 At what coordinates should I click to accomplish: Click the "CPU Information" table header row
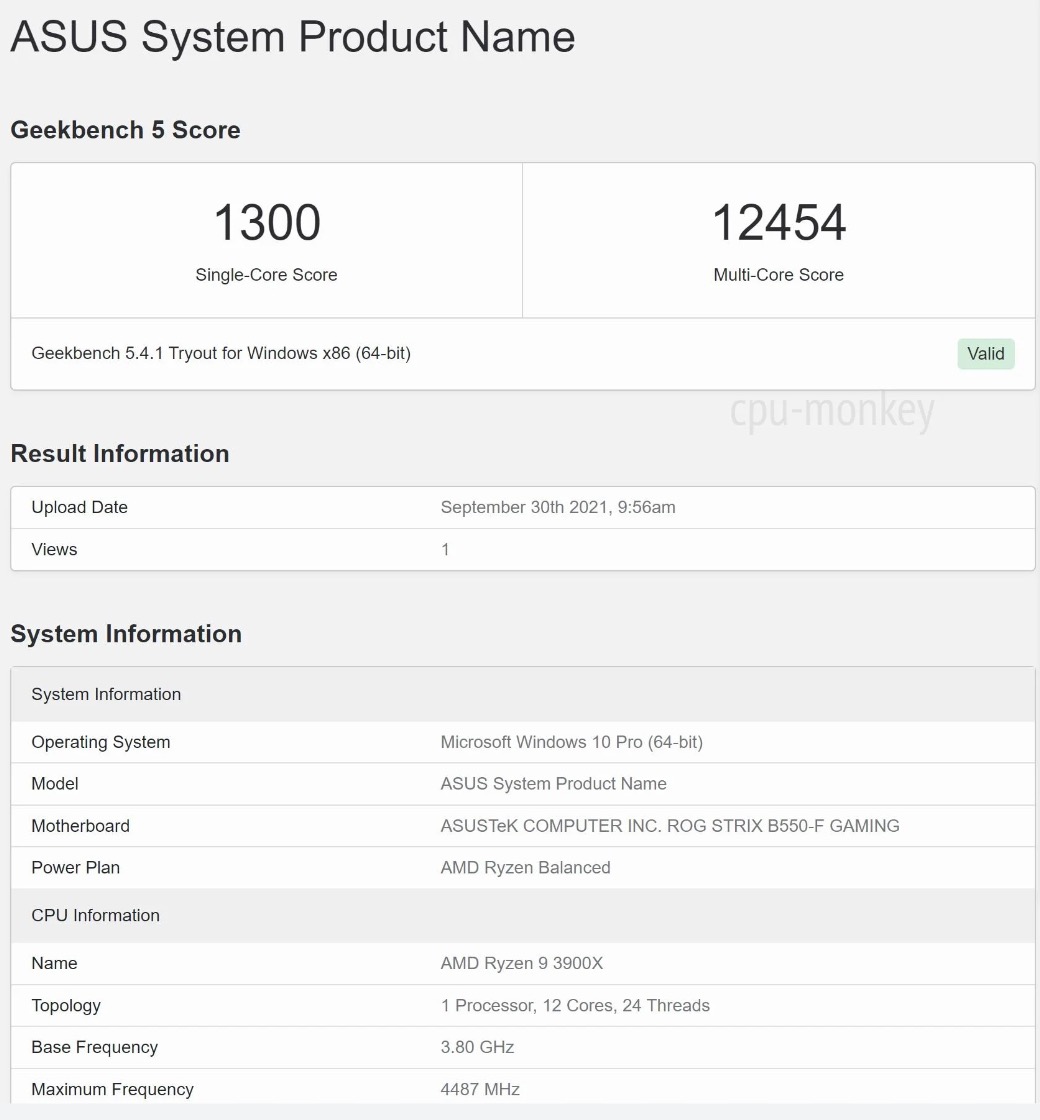coord(523,916)
